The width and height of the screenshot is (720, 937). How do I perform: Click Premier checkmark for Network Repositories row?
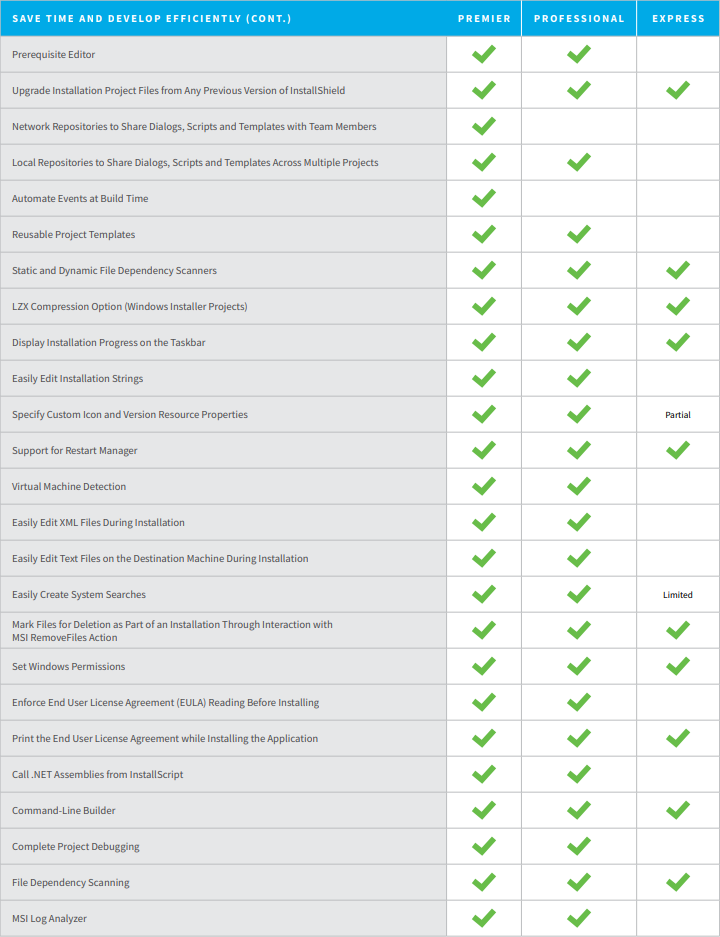[x=483, y=126]
